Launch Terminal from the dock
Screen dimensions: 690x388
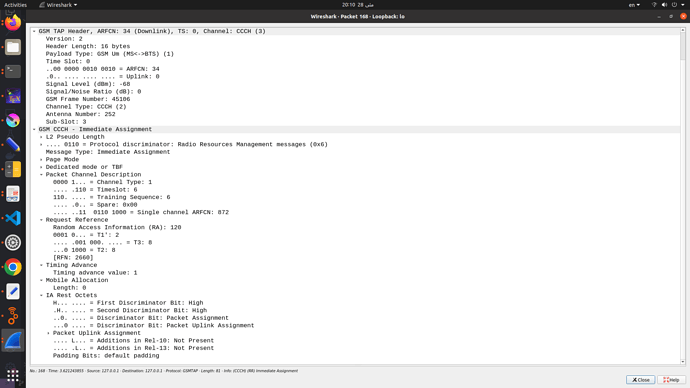pyautogui.click(x=13, y=71)
